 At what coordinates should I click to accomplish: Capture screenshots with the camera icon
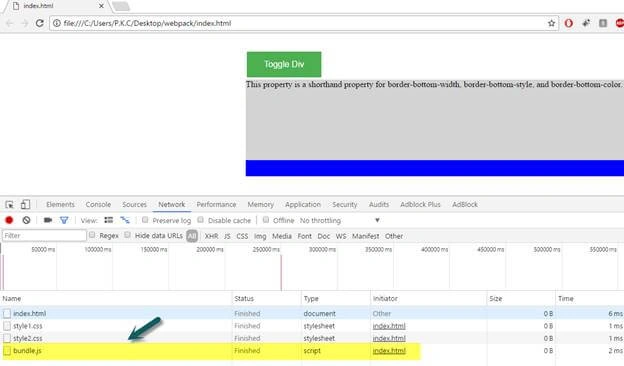[x=48, y=220]
